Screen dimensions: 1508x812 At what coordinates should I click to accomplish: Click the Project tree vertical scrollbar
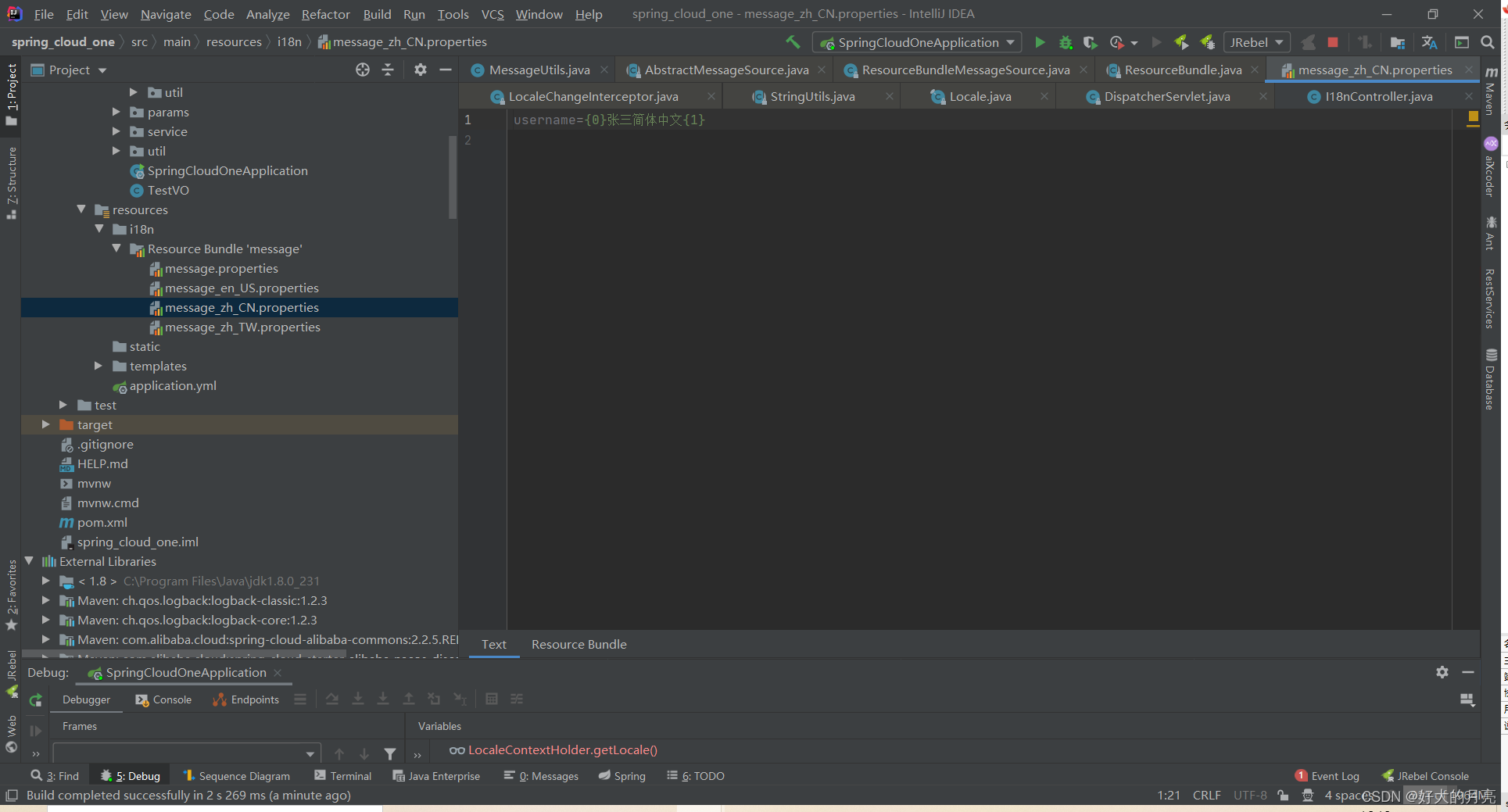point(452,178)
